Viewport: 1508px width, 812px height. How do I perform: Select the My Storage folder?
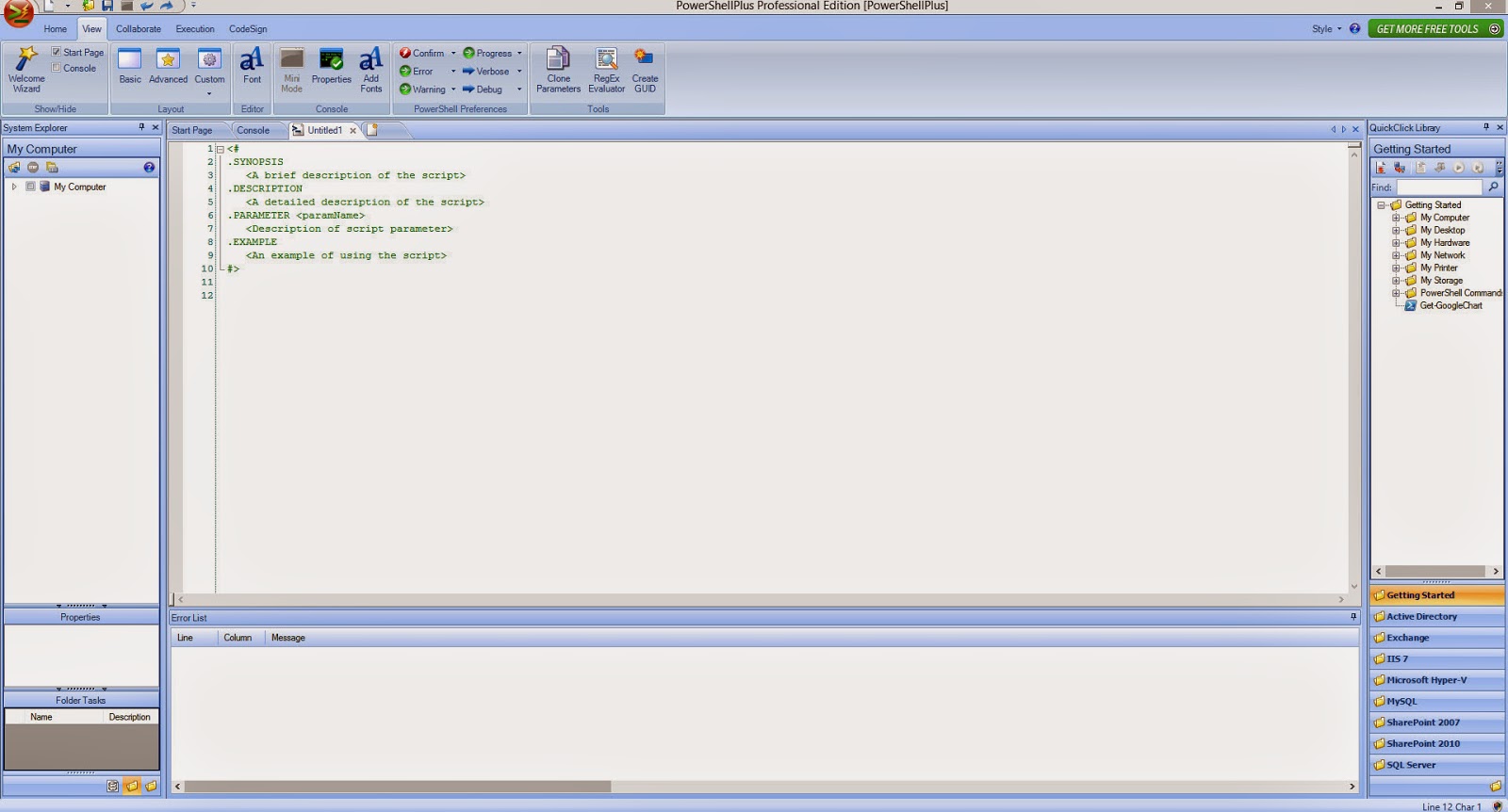[1441, 281]
